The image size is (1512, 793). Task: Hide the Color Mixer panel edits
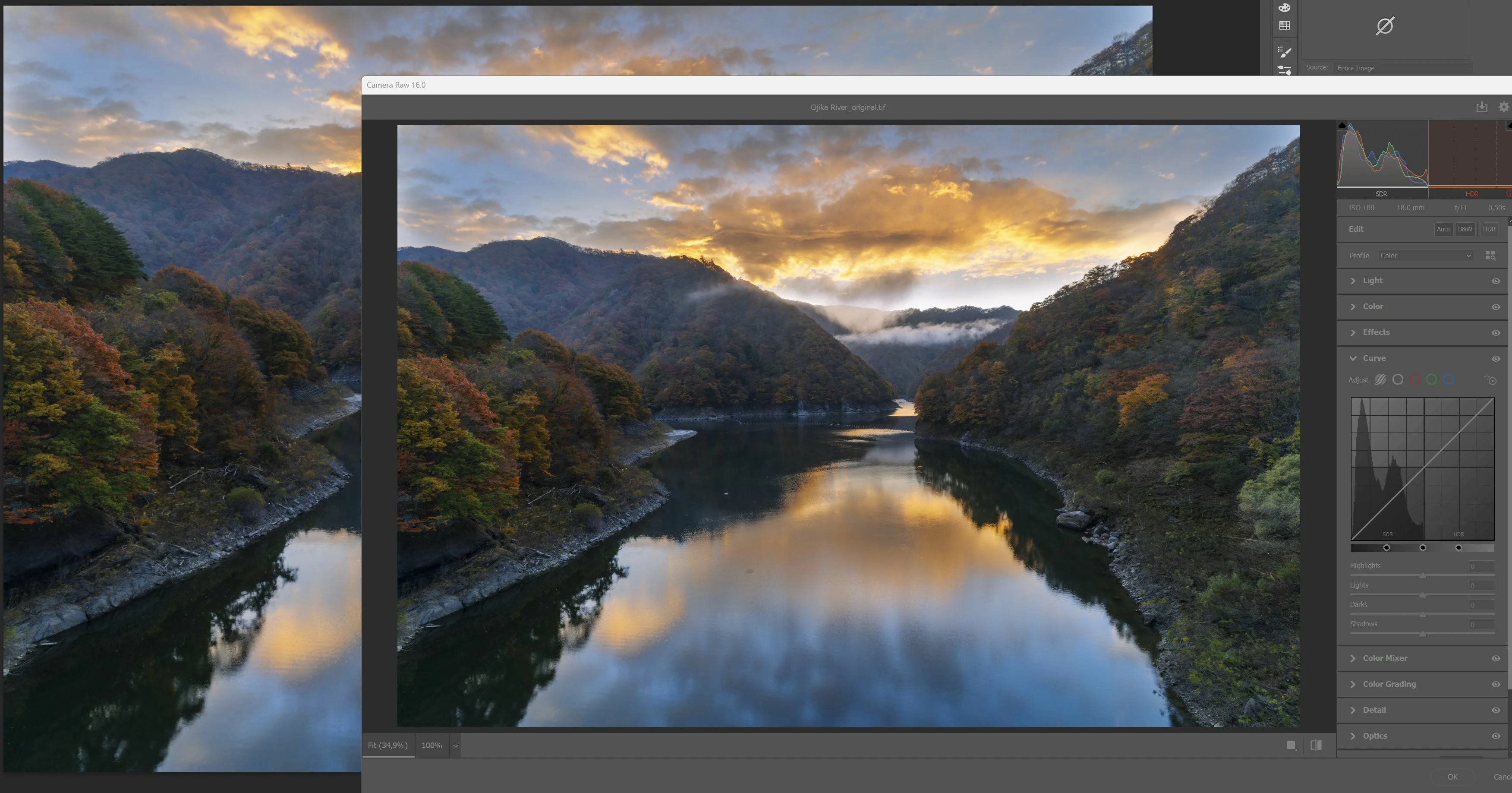click(1496, 658)
